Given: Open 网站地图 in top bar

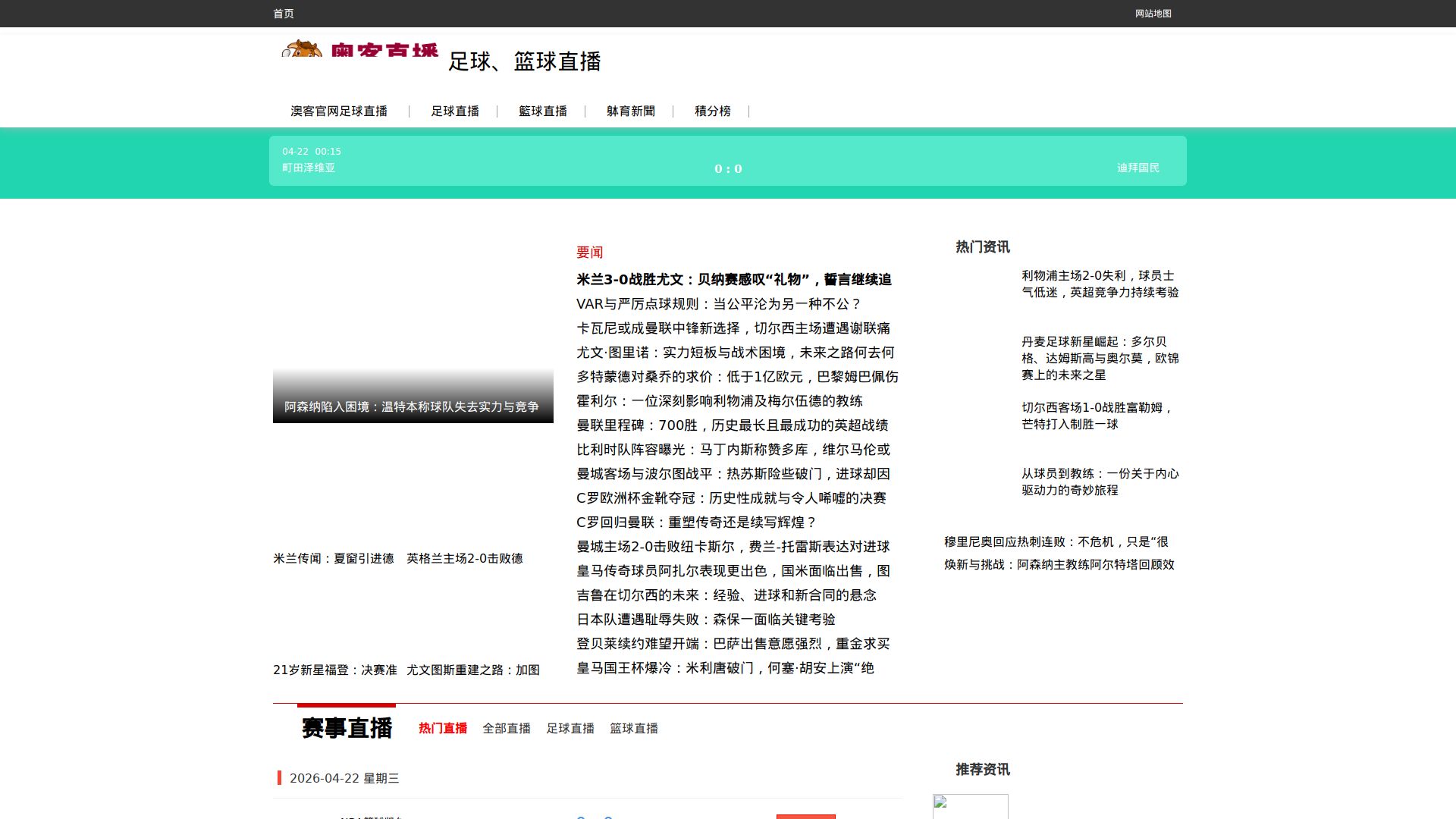Looking at the screenshot, I should tap(1153, 14).
